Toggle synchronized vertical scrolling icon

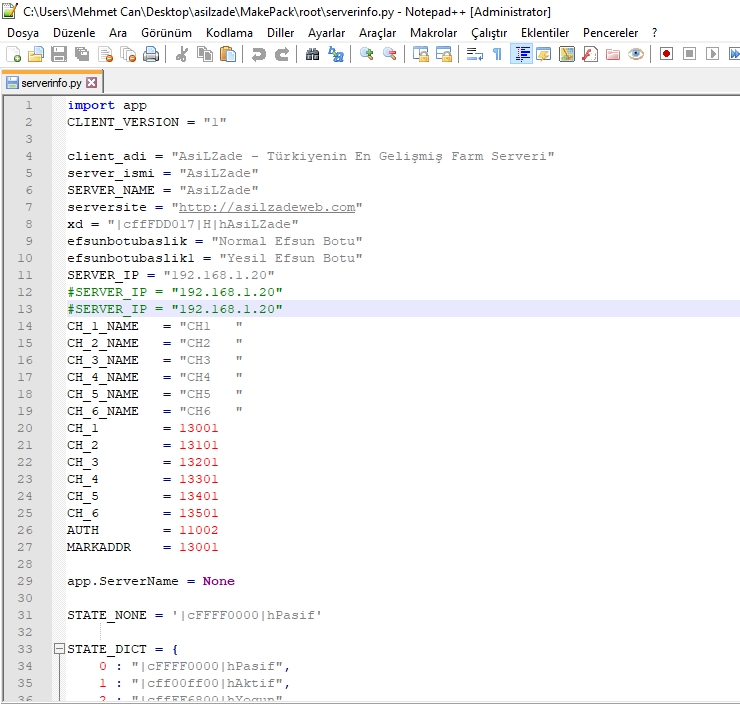[420, 54]
